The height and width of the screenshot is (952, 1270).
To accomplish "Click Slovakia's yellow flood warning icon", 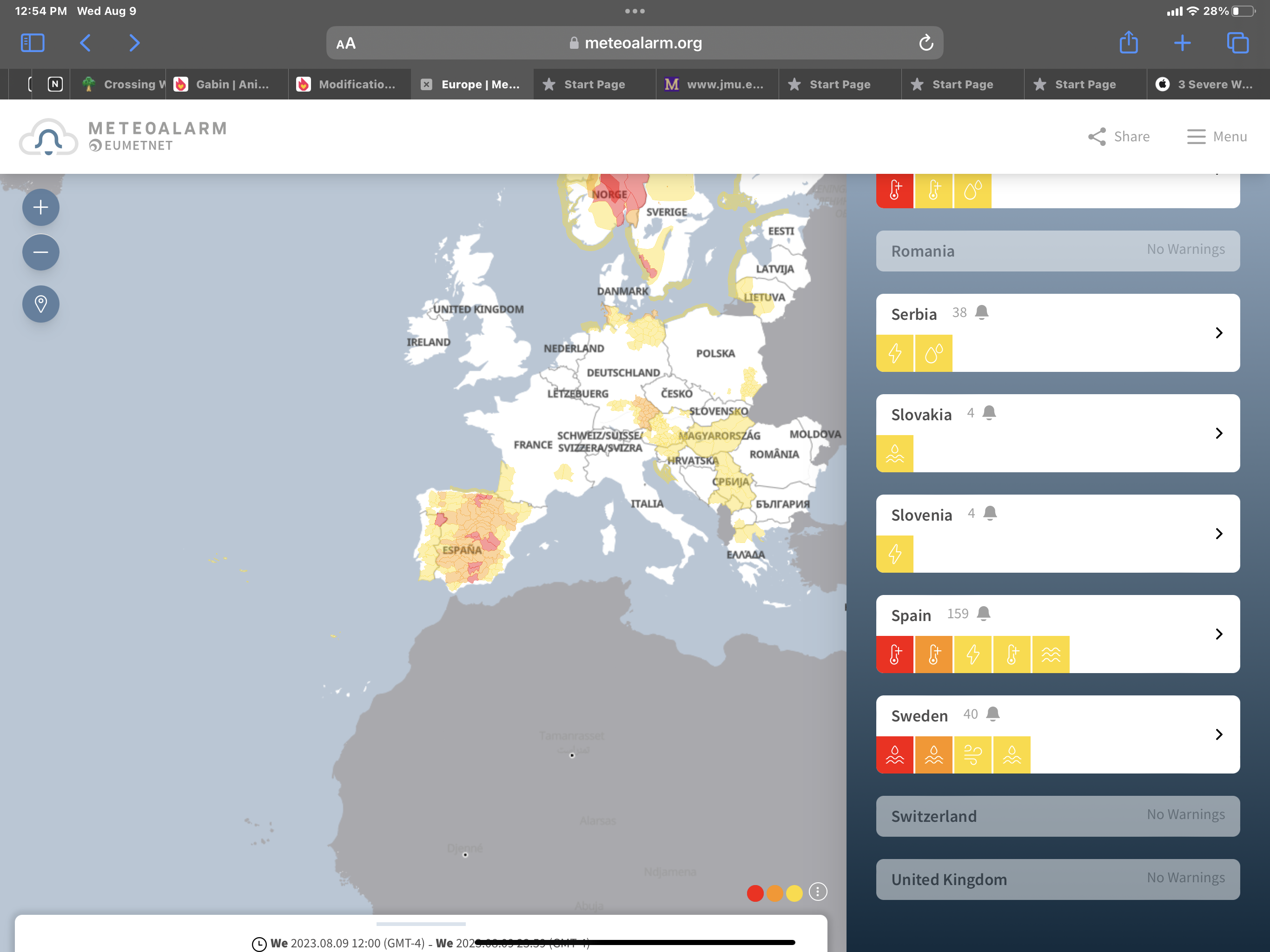I will (x=894, y=454).
